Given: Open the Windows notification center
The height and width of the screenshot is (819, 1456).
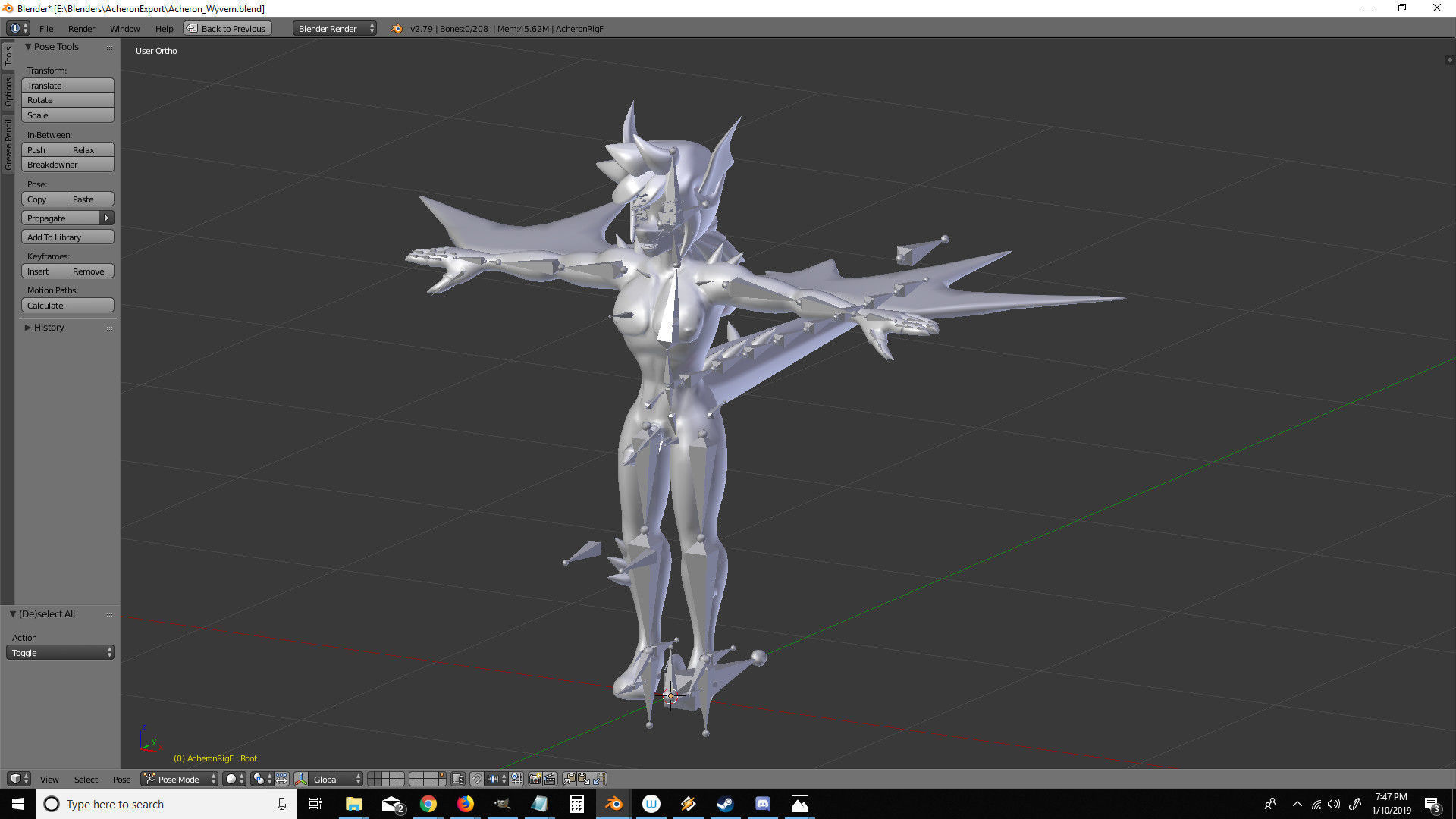Looking at the screenshot, I should coord(1432,804).
